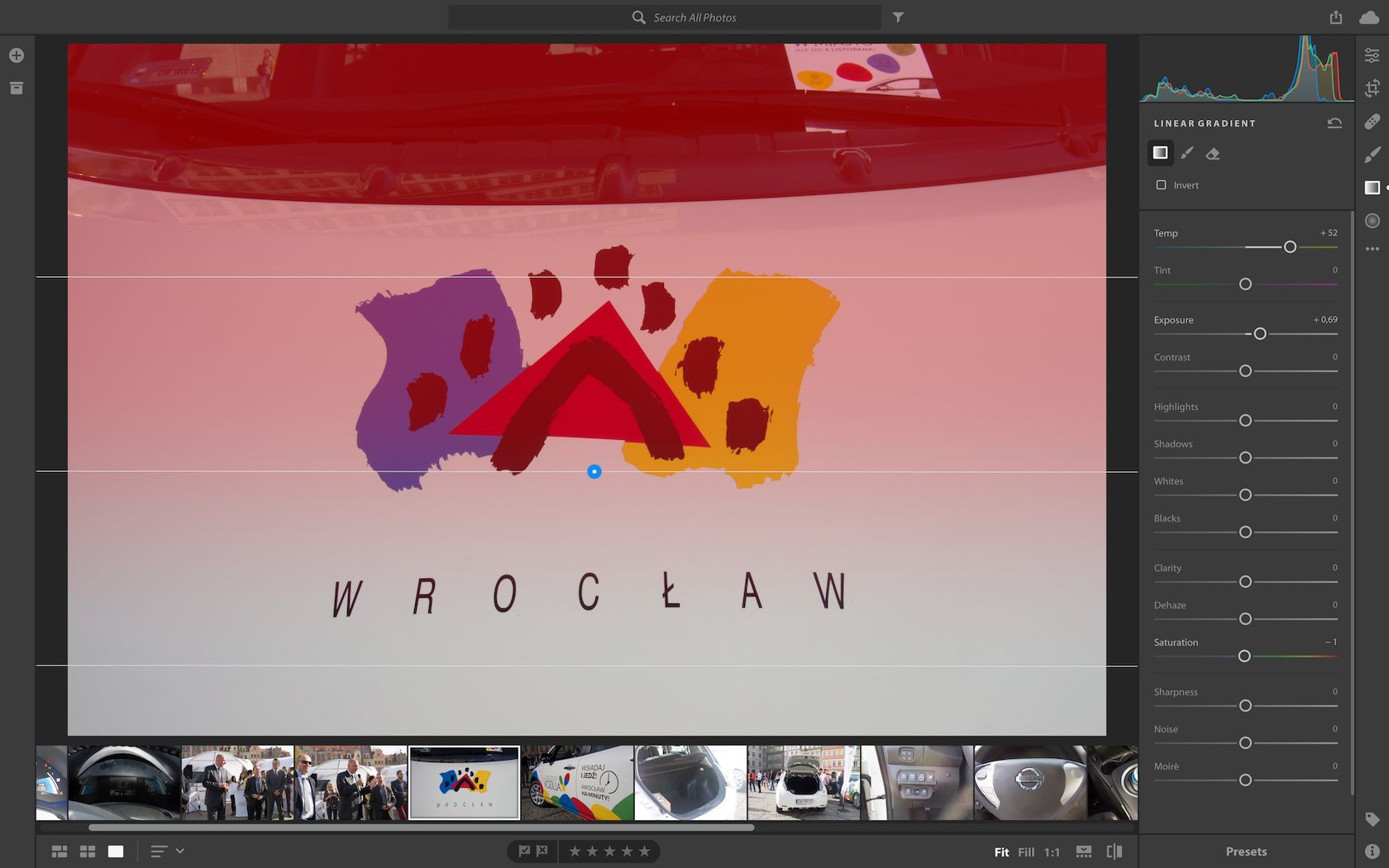Screen dimensions: 1389x868
Task: Toggle show original before/after icon
Action: [1115, 851]
